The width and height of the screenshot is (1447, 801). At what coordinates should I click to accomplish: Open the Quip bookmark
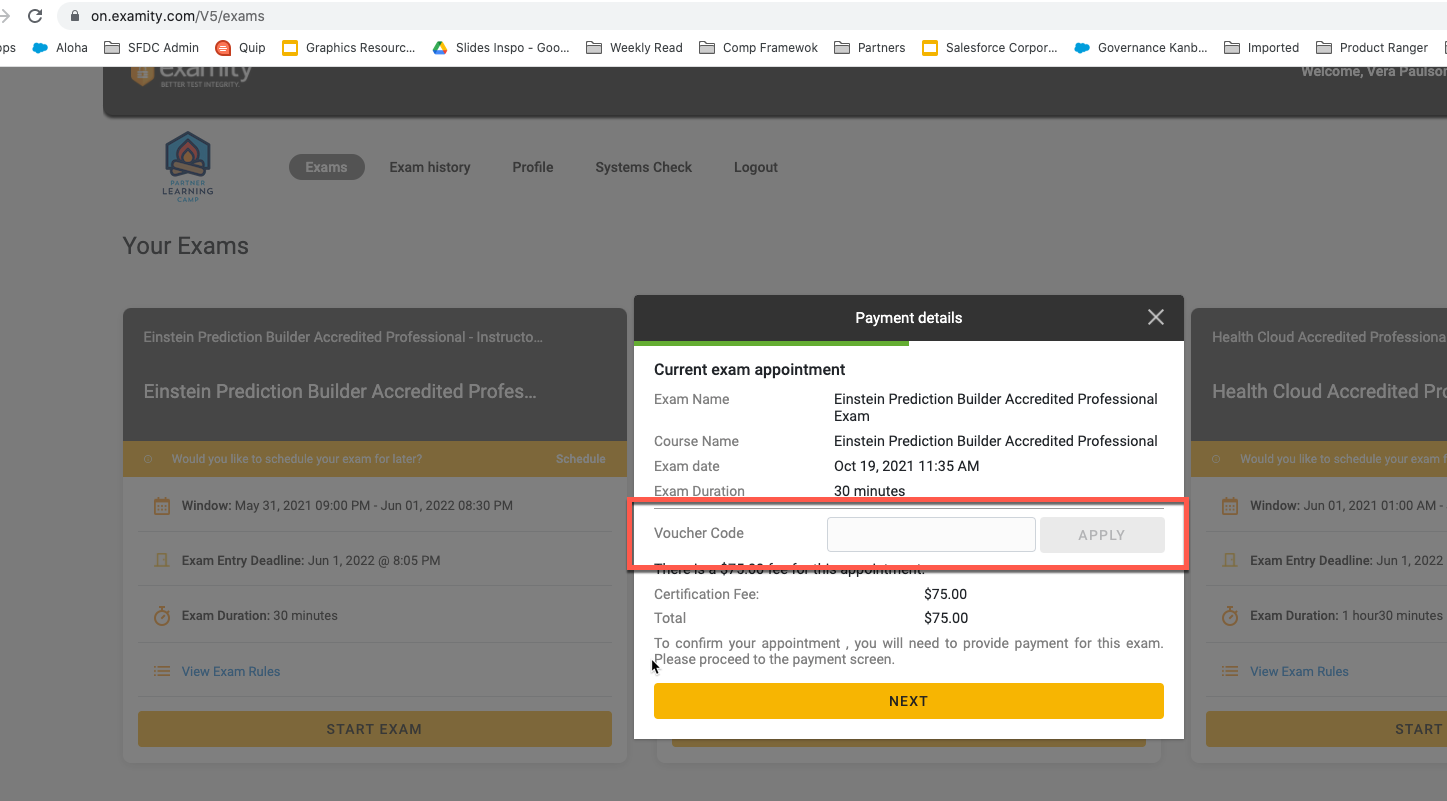pos(240,47)
